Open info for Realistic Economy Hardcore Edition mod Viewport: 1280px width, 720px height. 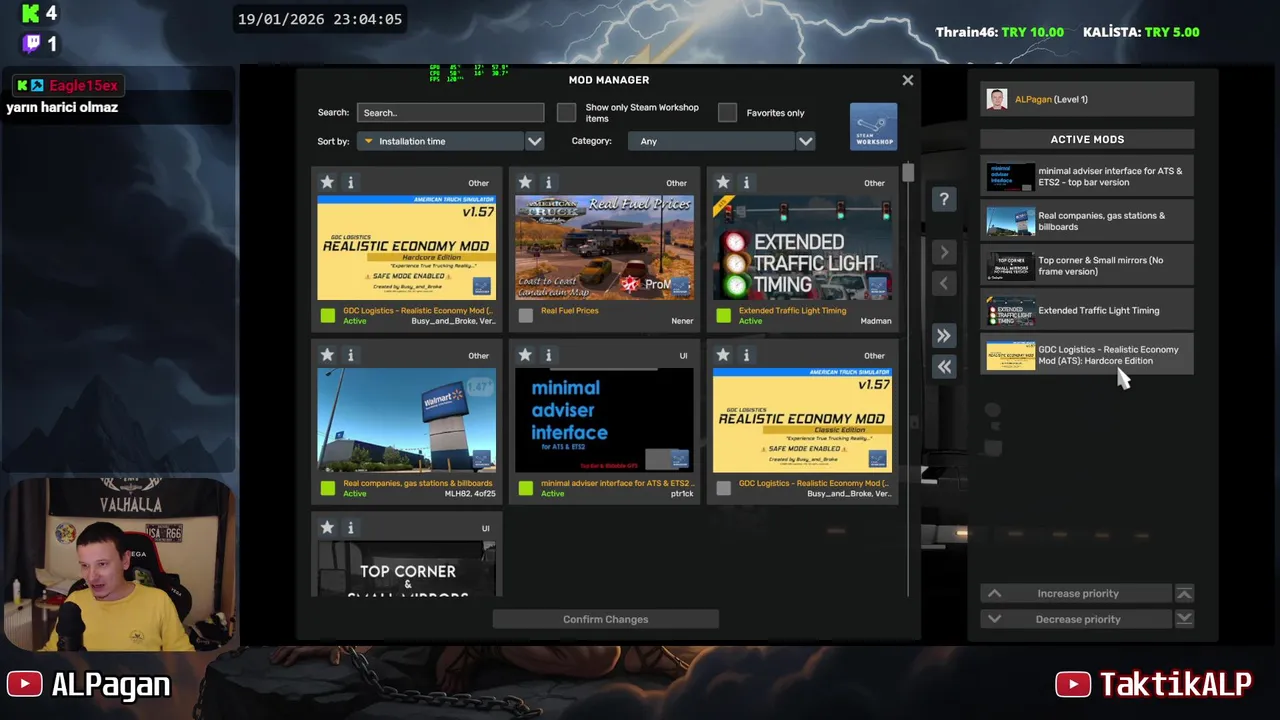click(x=350, y=182)
